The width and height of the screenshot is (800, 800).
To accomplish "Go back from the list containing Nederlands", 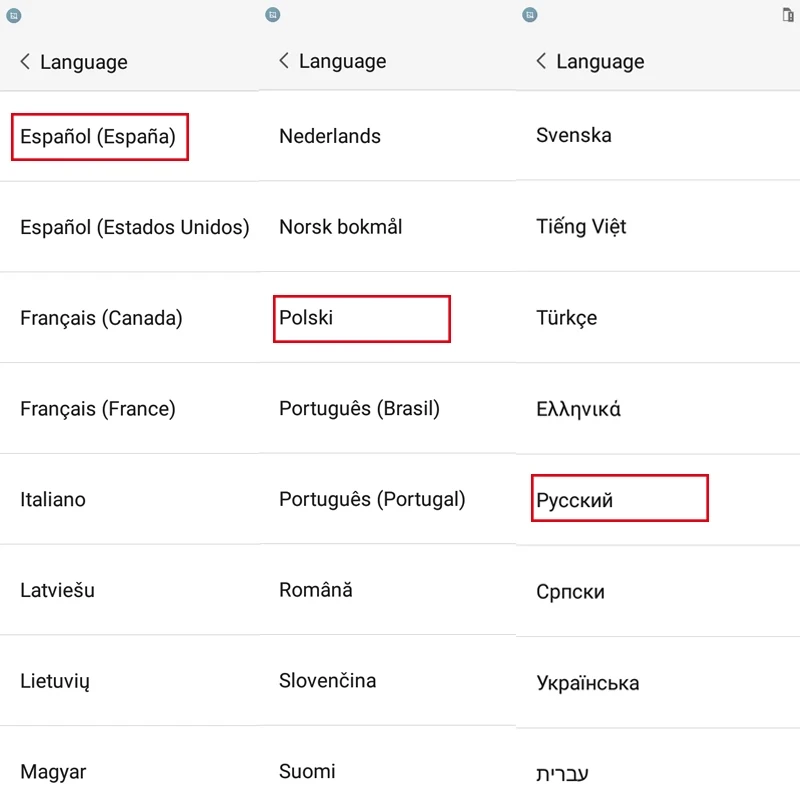I will tap(284, 61).
